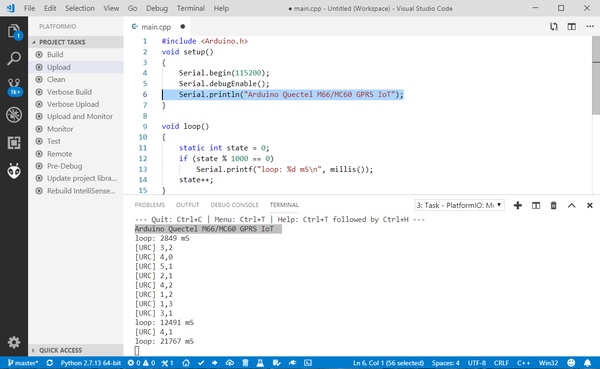Click the upload to remote cloud icon

(x=230, y=363)
